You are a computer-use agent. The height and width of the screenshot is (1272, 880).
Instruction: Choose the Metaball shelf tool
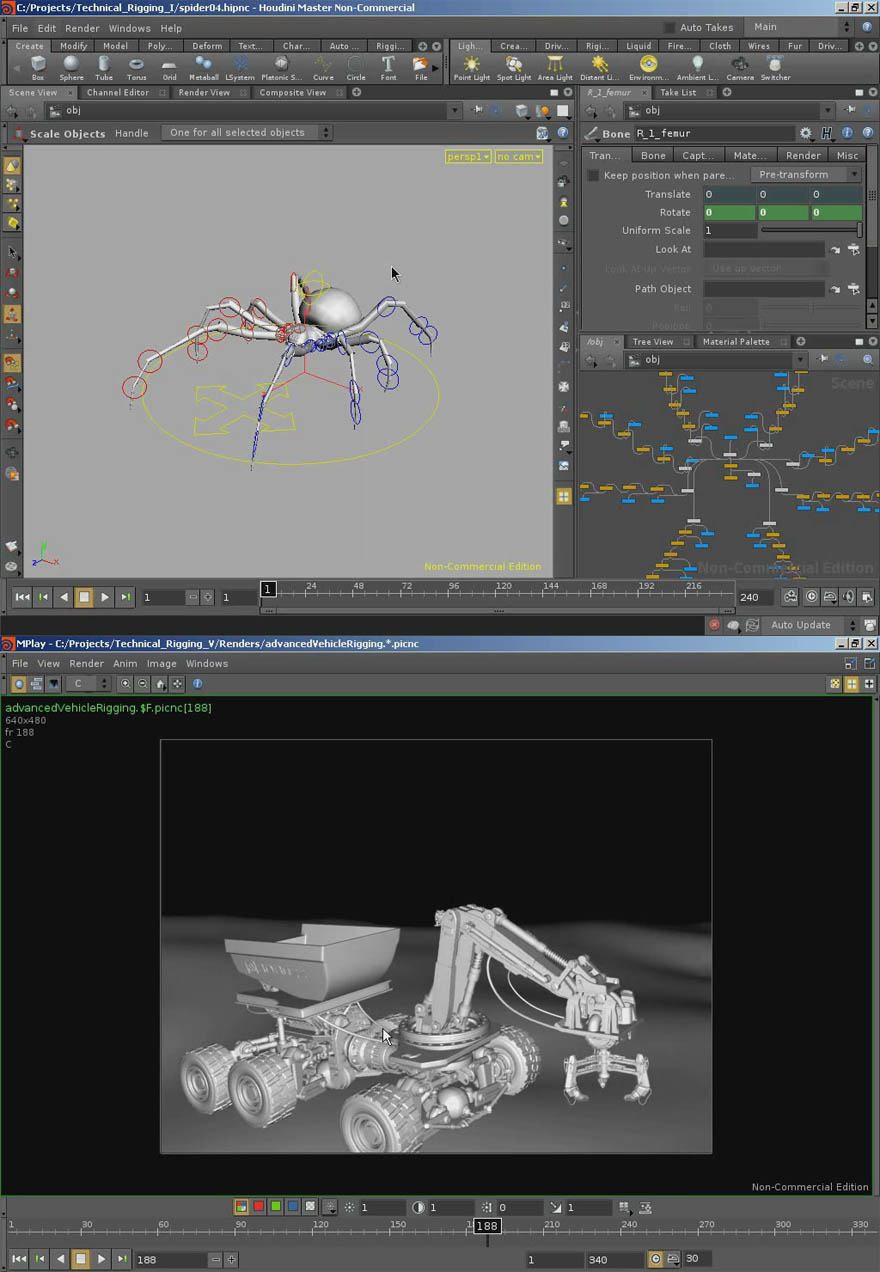(203, 67)
